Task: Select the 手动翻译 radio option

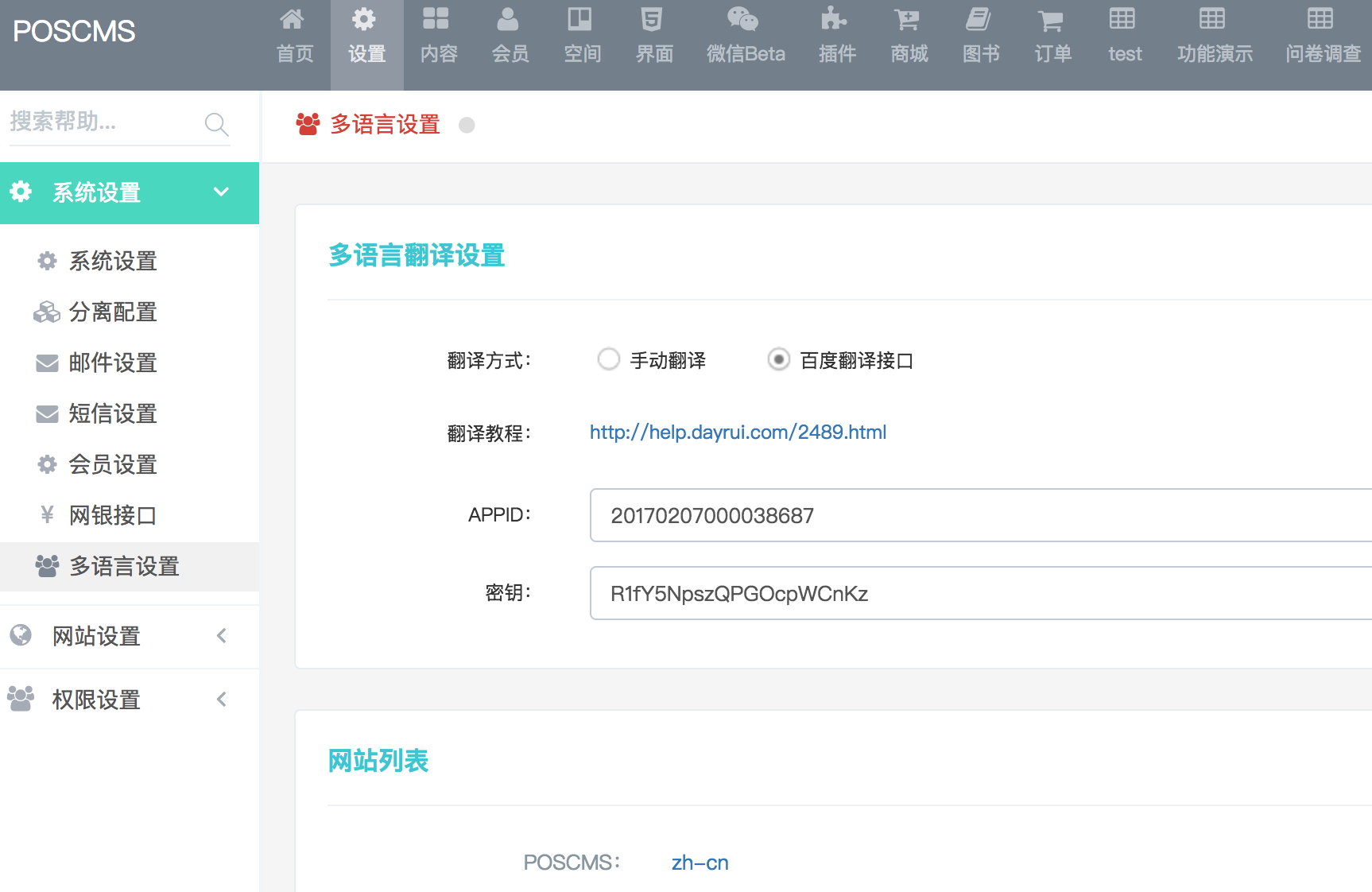Action: coord(609,359)
